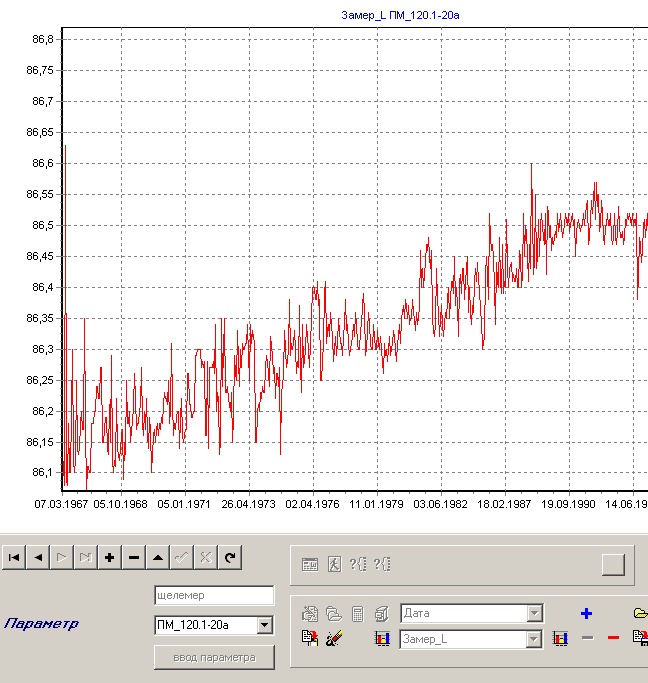The image size is (648, 683).
Task: Click date label 02.04.1976
Action: coord(312,504)
